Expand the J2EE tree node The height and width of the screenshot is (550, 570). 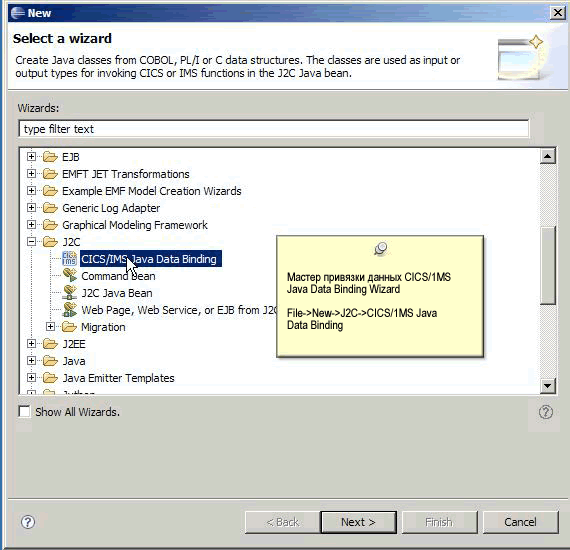pos(32,344)
